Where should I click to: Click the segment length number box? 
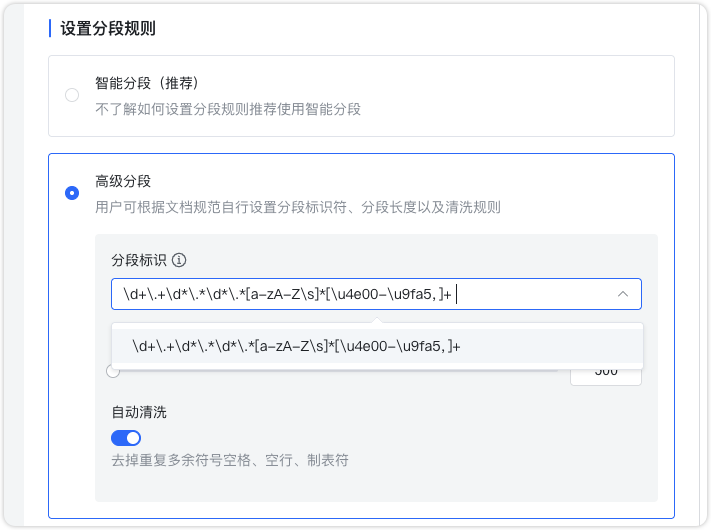[x=605, y=374]
